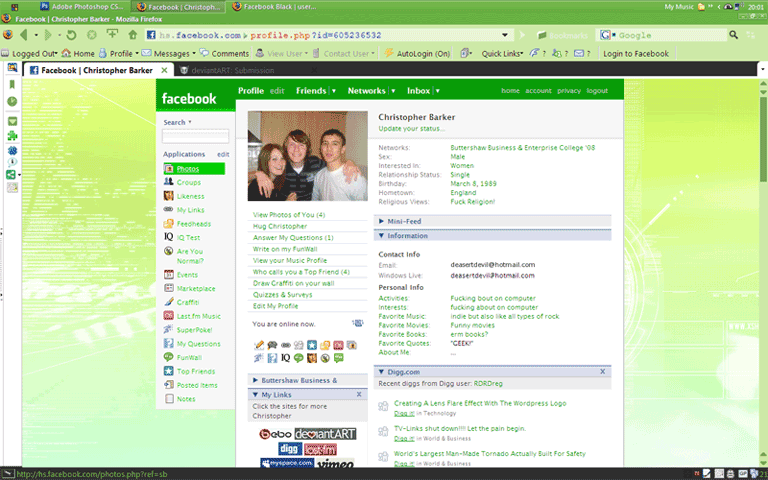Click the digg logo in My Links
This screenshot has height=480, width=768.
(x=290, y=449)
